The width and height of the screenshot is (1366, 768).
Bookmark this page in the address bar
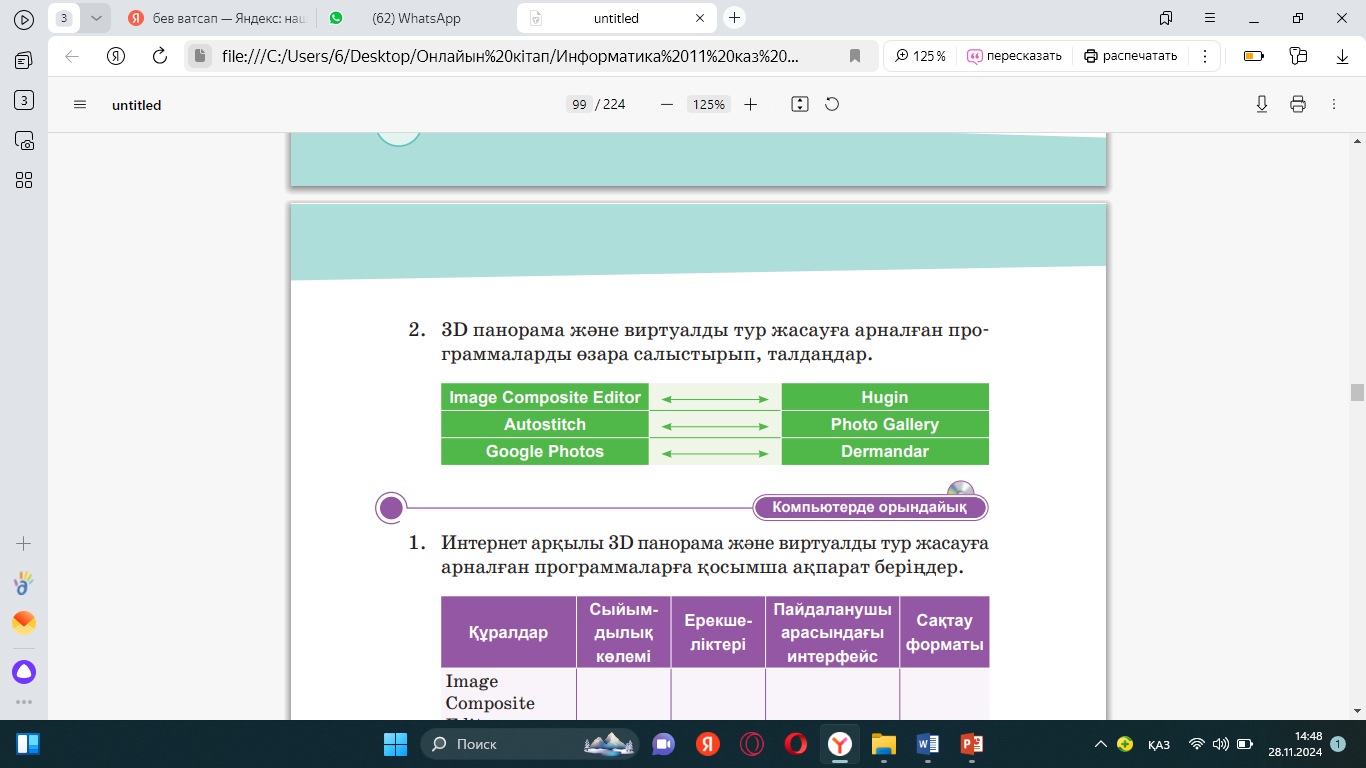(x=855, y=56)
